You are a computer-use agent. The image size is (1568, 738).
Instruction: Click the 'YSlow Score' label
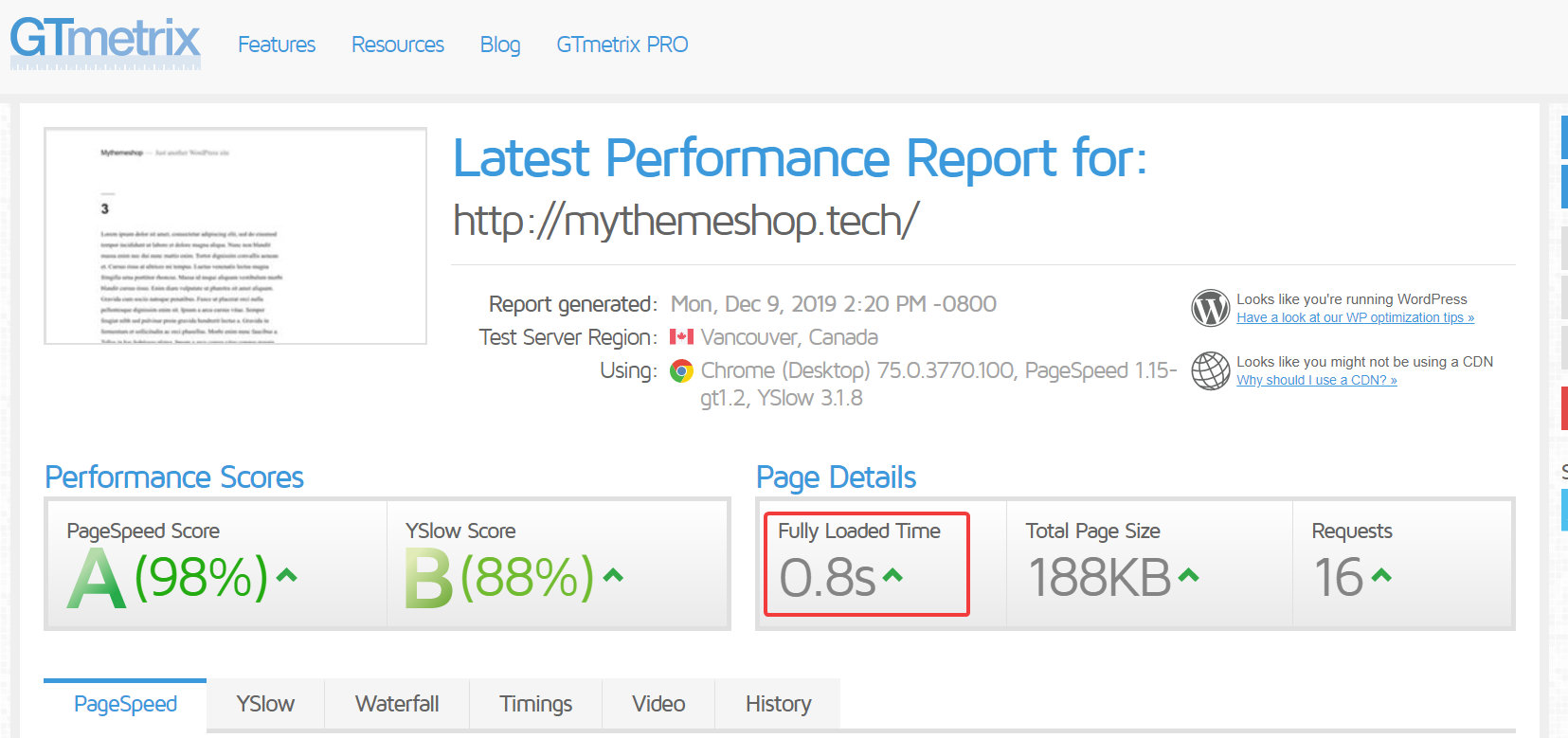click(x=460, y=531)
